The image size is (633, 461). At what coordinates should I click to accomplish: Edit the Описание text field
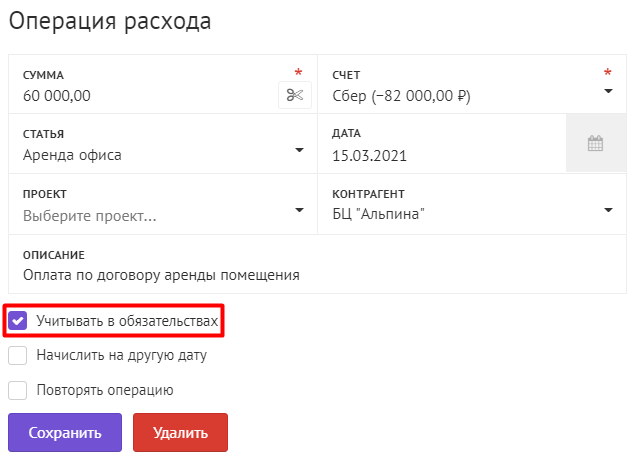pyautogui.click(x=317, y=264)
